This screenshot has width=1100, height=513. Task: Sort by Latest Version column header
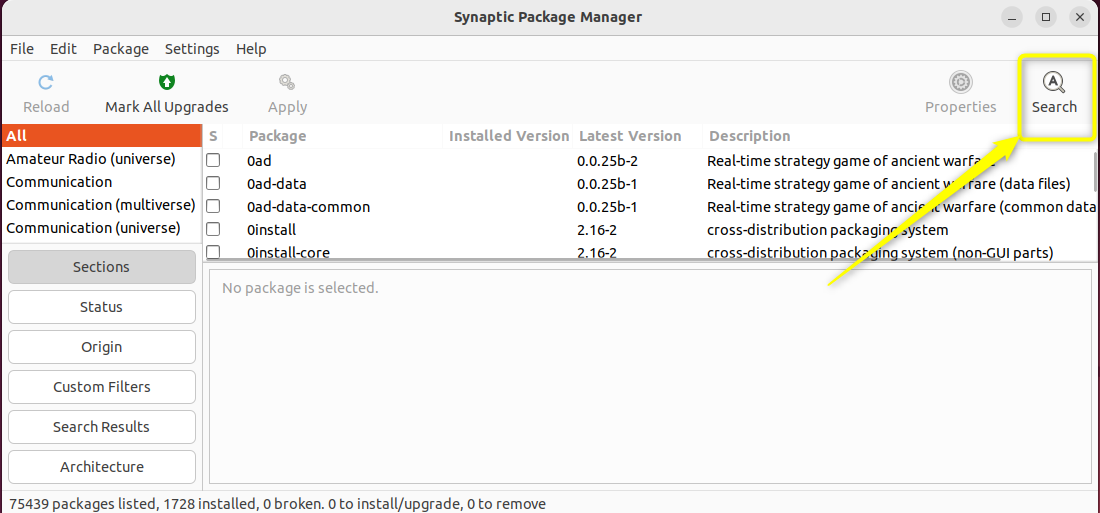(638, 136)
